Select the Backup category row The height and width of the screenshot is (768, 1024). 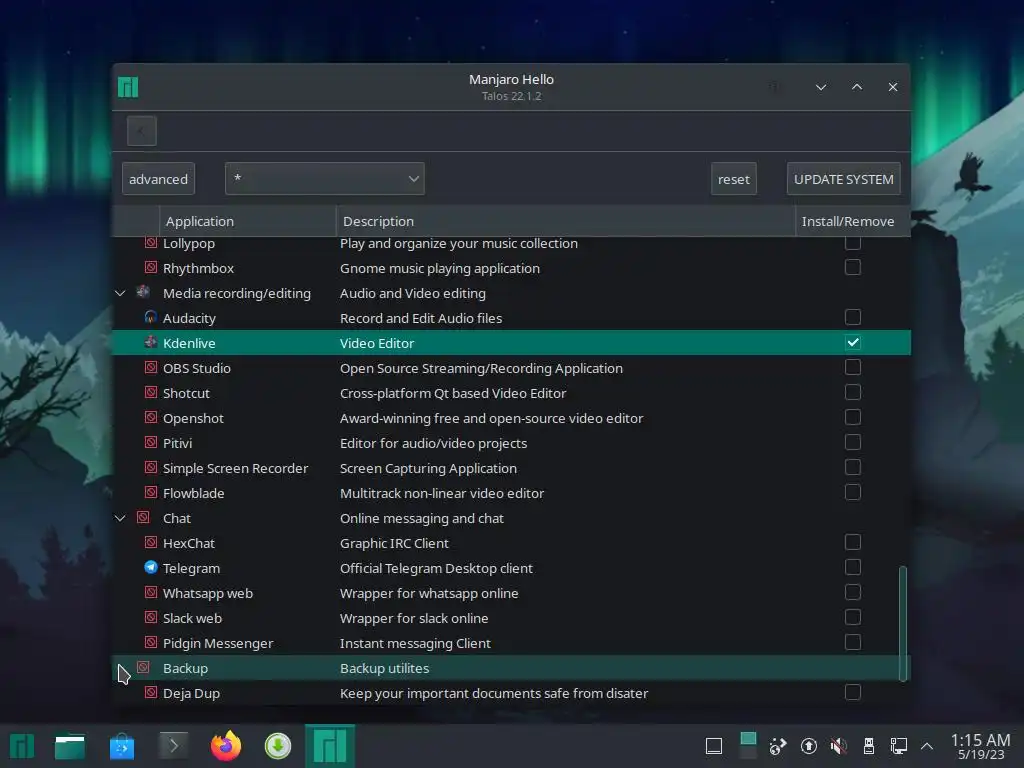tap(511, 667)
